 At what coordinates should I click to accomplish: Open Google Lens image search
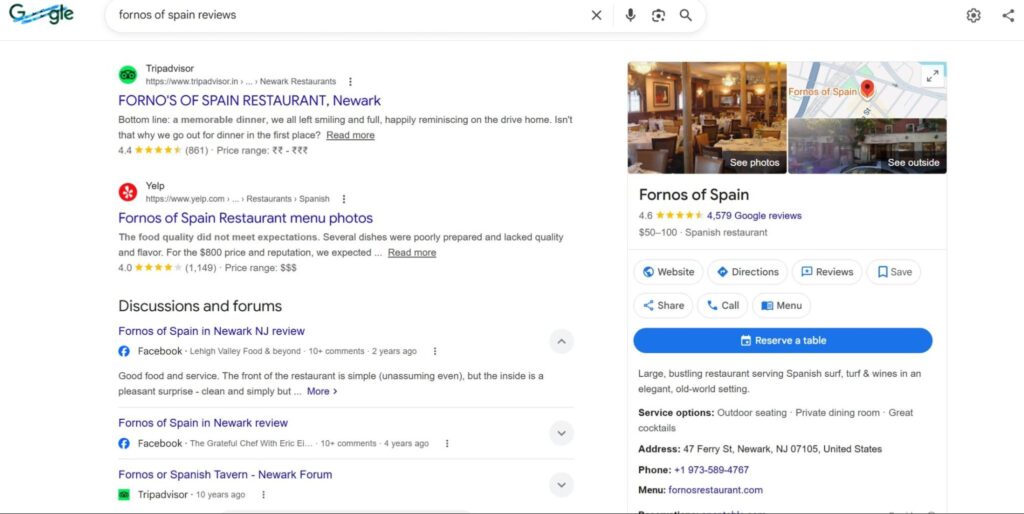tap(658, 15)
